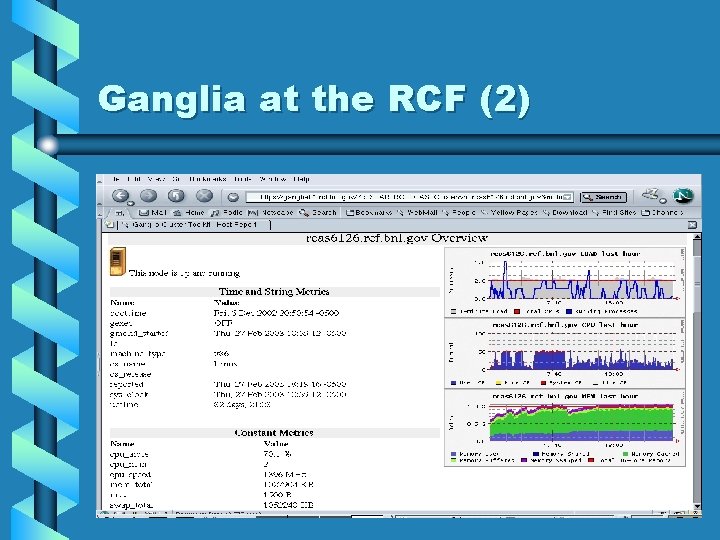This screenshot has width=720, height=540.
Task: Open the WebMail bookmark
Action: point(417,213)
